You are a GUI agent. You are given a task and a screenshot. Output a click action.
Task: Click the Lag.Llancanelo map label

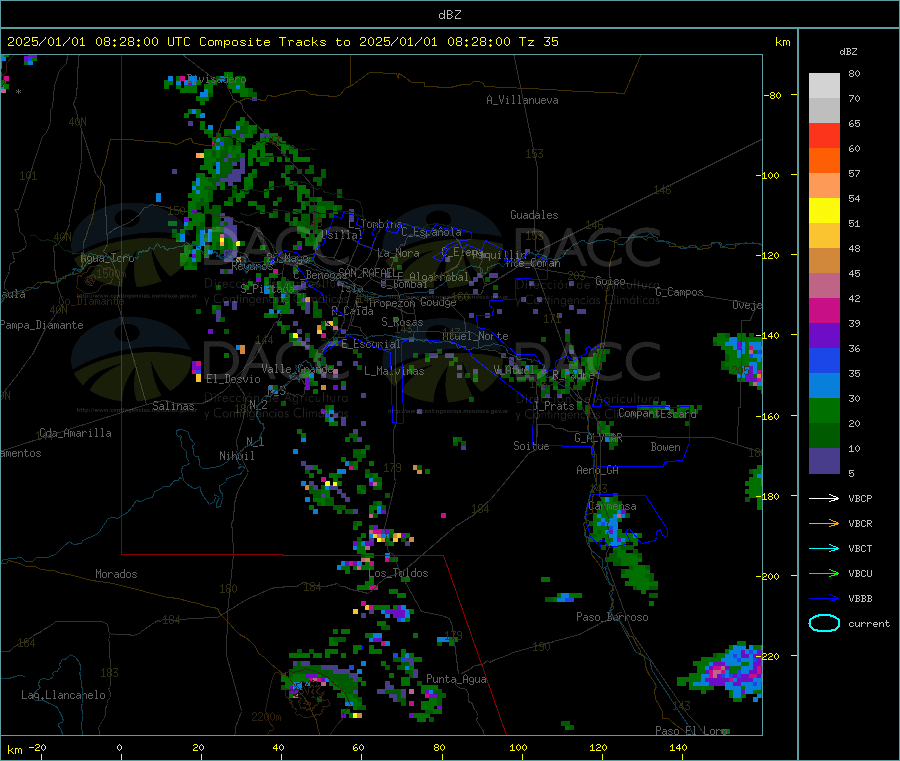(x=63, y=695)
